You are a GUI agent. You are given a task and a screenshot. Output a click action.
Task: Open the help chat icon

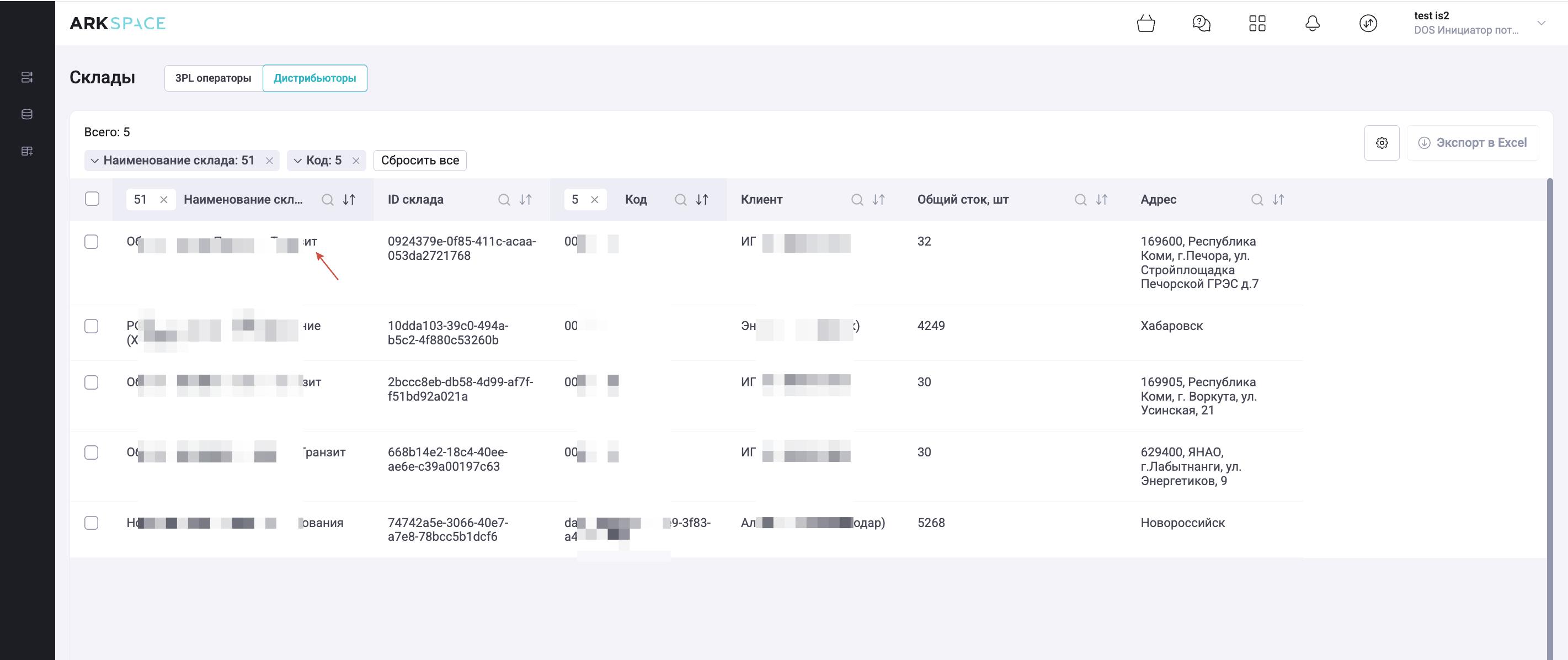[x=1201, y=24]
